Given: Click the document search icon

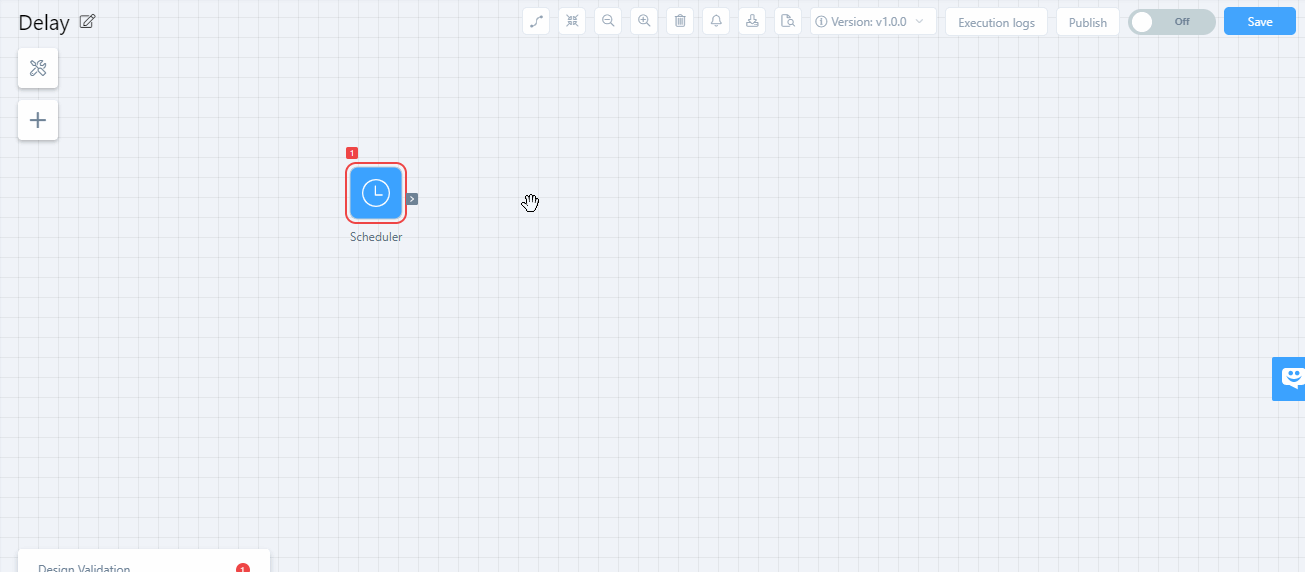Looking at the screenshot, I should click(788, 21).
